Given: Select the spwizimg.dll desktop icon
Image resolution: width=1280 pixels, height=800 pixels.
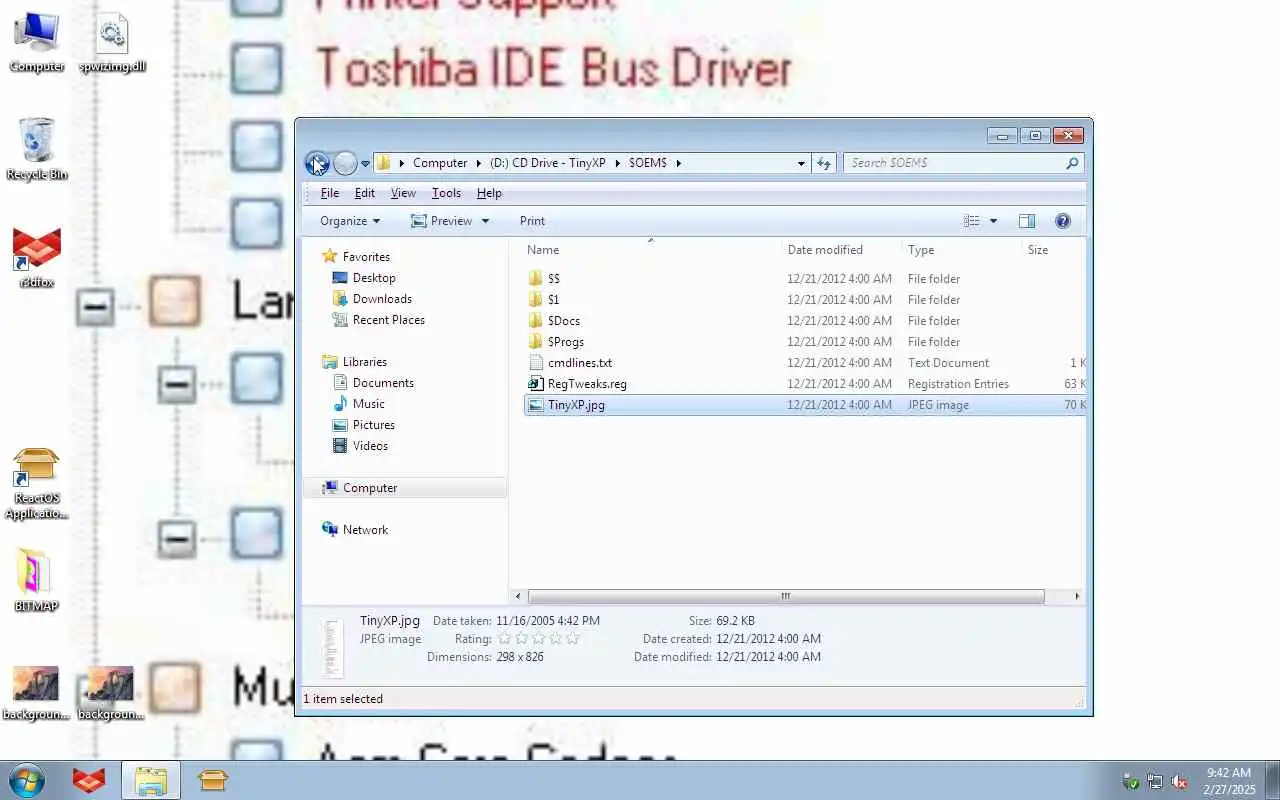Looking at the screenshot, I should point(112,43).
